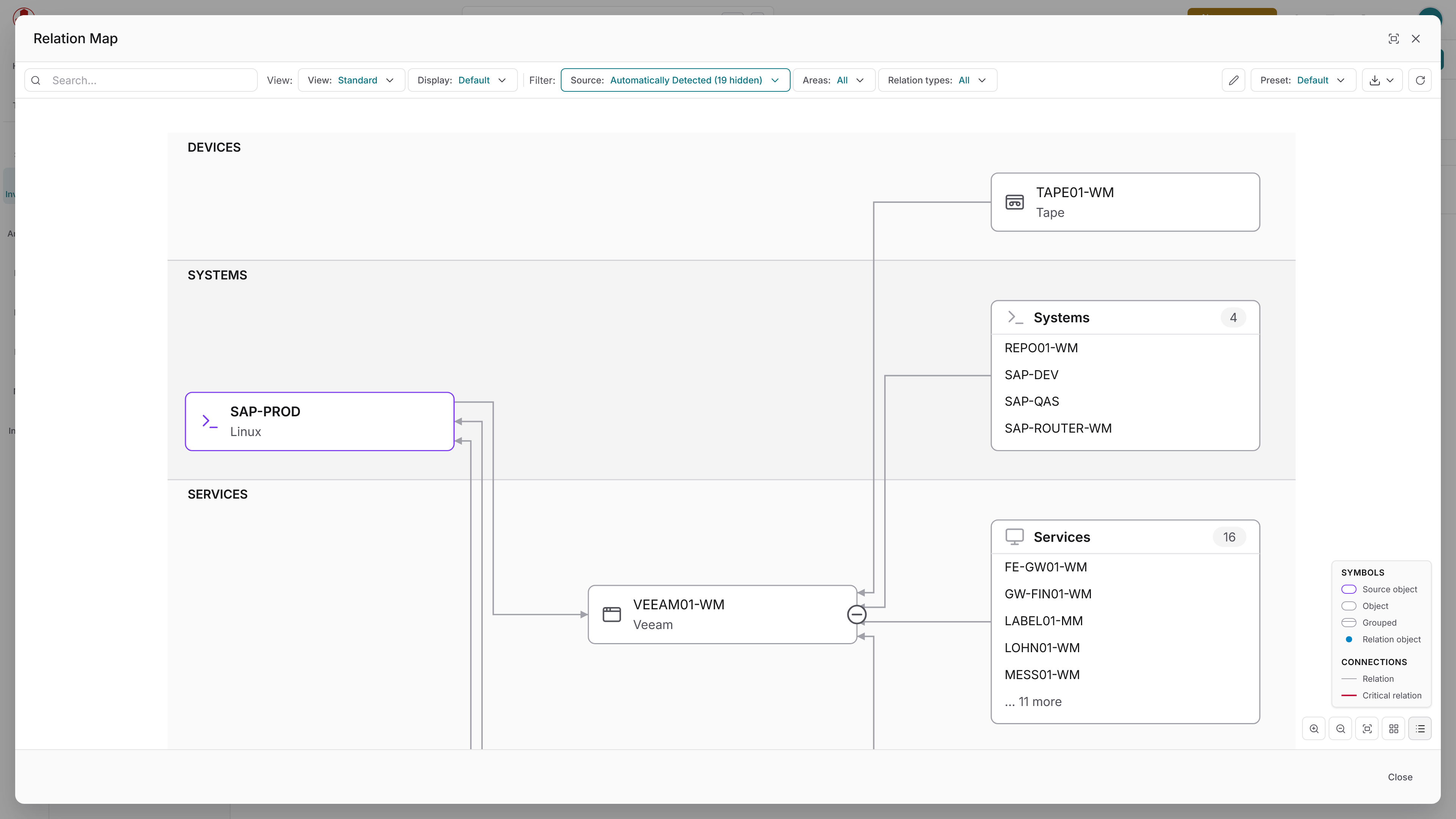The width and height of the screenshot is (1456, 819).
Task: Focus the Search input field
Action: 141,80
